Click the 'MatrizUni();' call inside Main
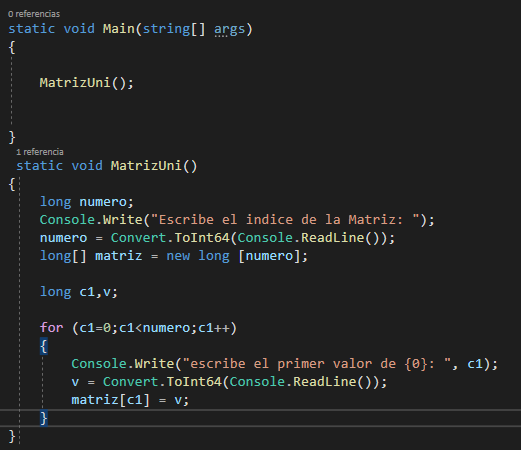This screenshot has height=450, width=521. click(87, 83)
